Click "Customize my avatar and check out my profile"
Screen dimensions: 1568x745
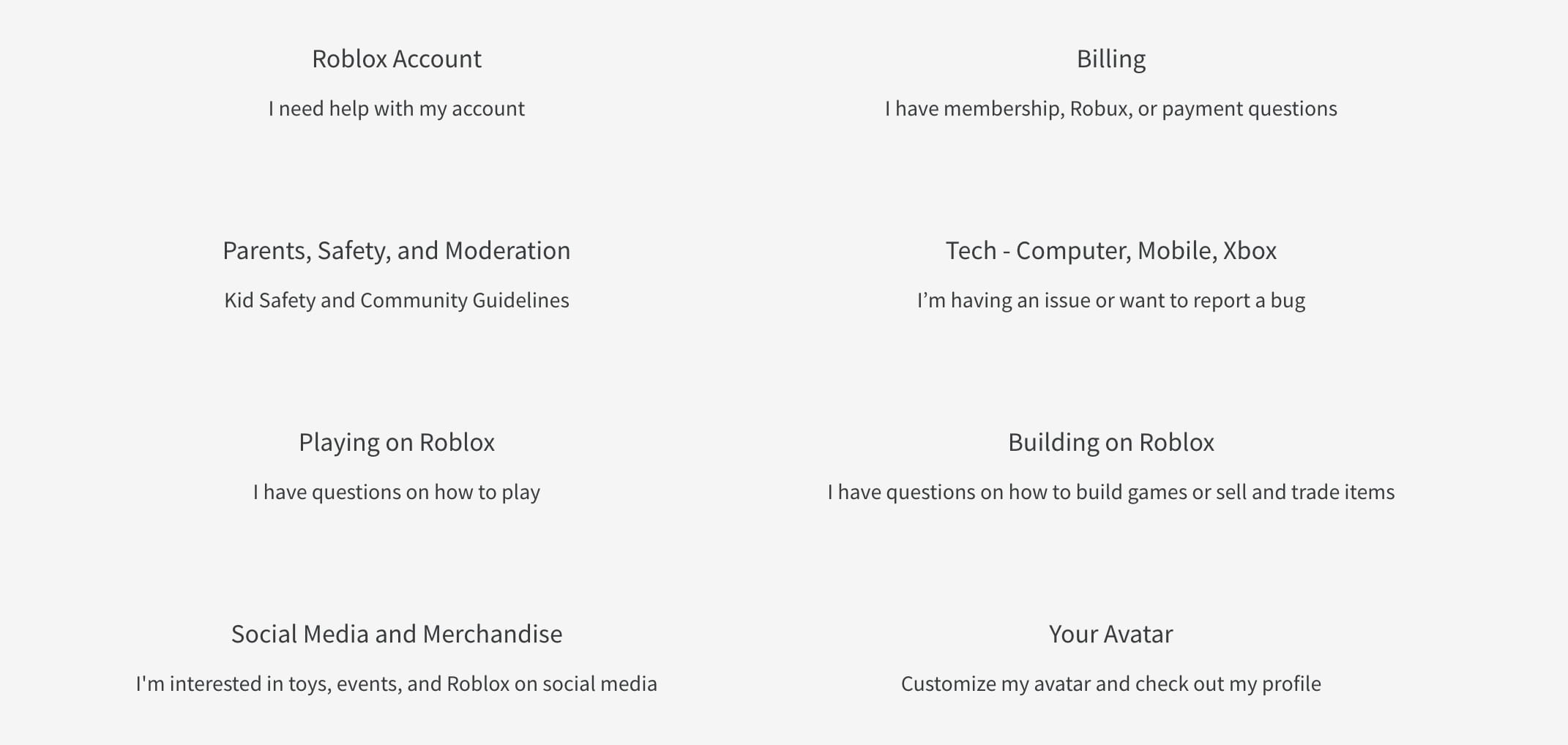point(1110,684)
